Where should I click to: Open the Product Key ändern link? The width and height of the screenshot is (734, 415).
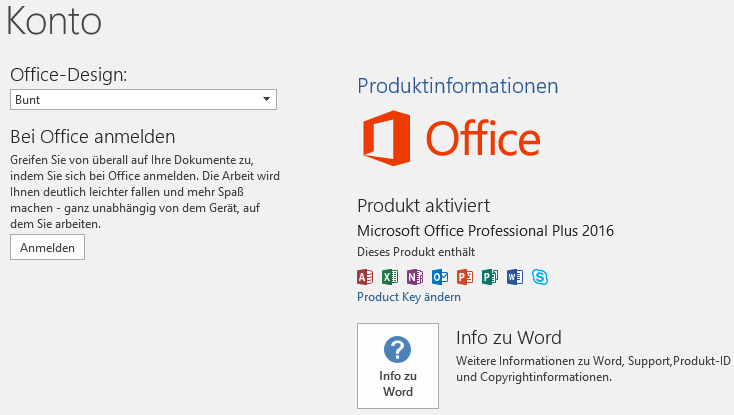409,297
